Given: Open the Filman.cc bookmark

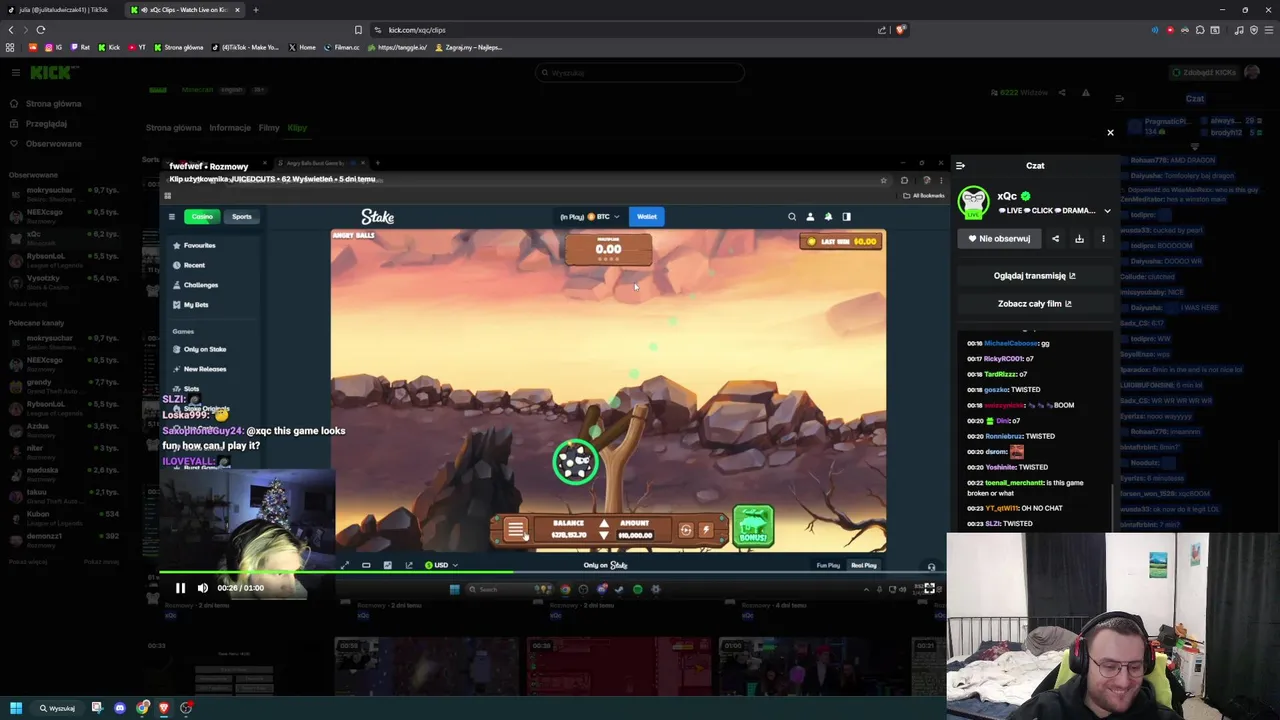Looking at the screenshot, I should [x=340, y=47].
